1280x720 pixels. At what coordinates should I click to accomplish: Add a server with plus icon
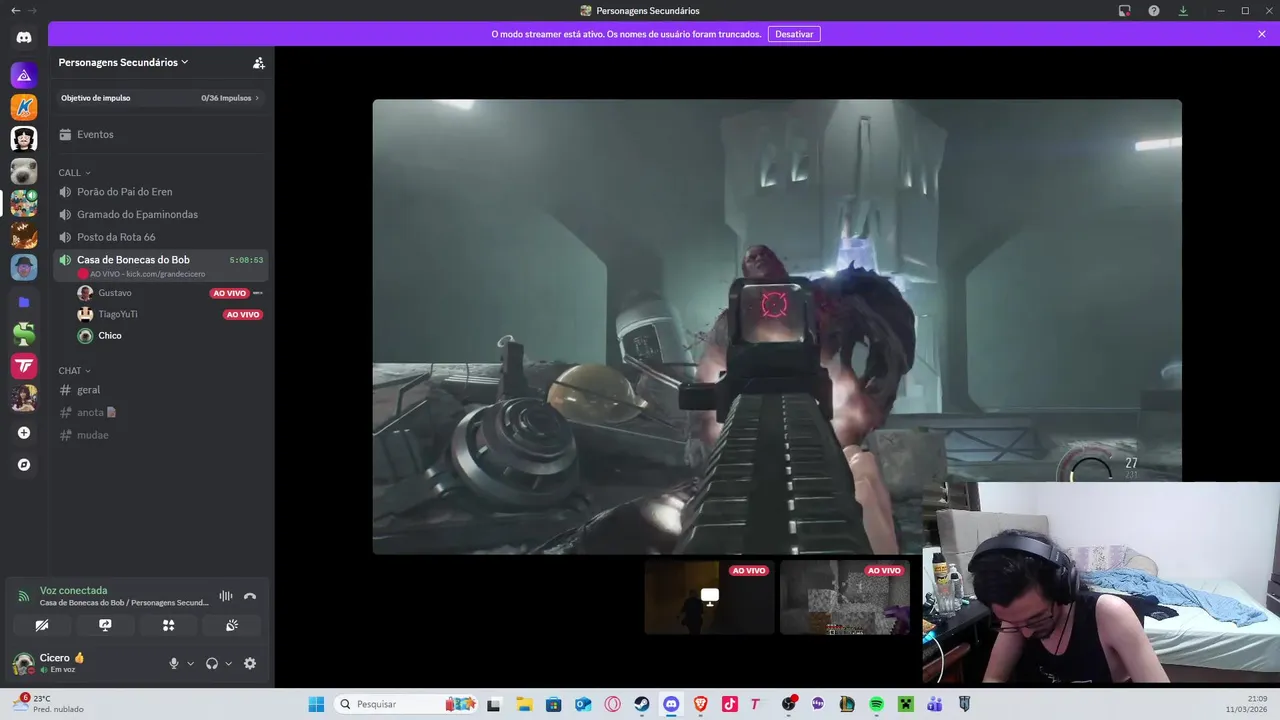click(x=24, y=433)
